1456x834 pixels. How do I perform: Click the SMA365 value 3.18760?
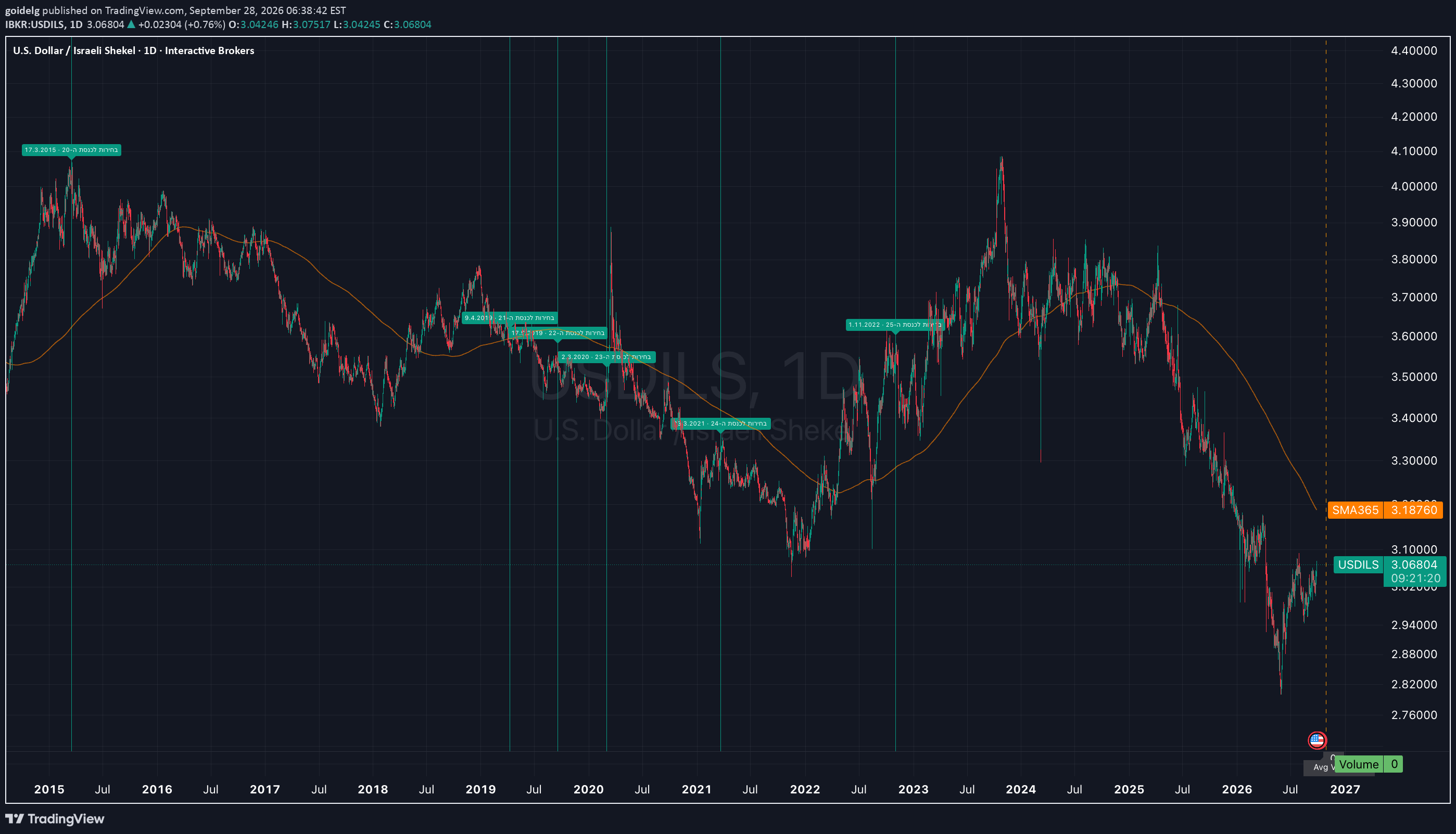[1414, 510]
